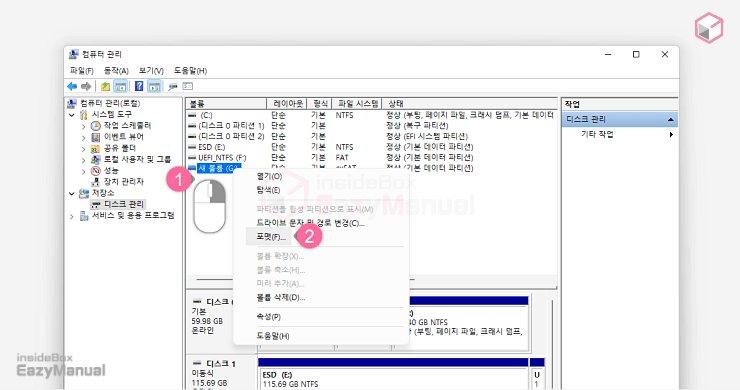Expand the 성능 tree node
The height and width of the screenshot is (390, 740).
84,171
